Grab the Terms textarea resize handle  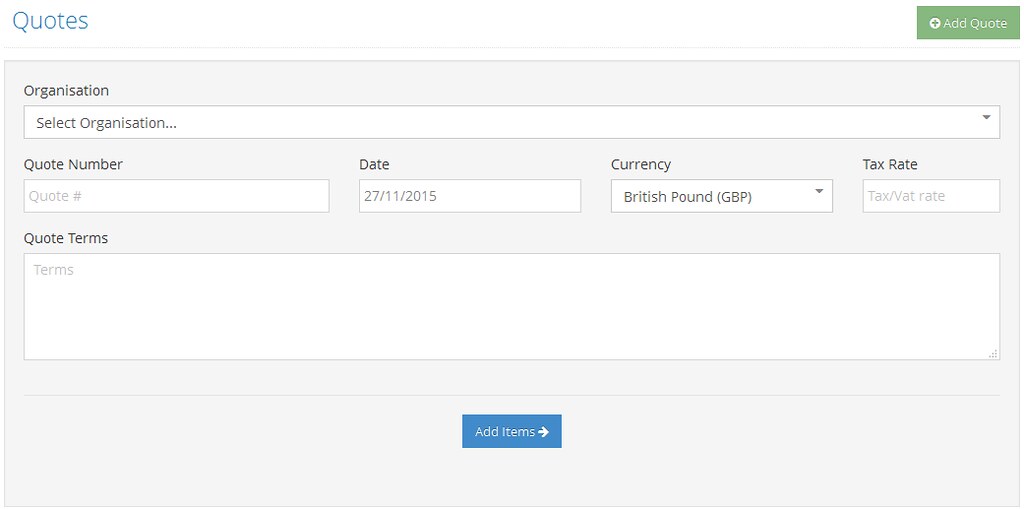pyautogui.click(x=993, y=353)
